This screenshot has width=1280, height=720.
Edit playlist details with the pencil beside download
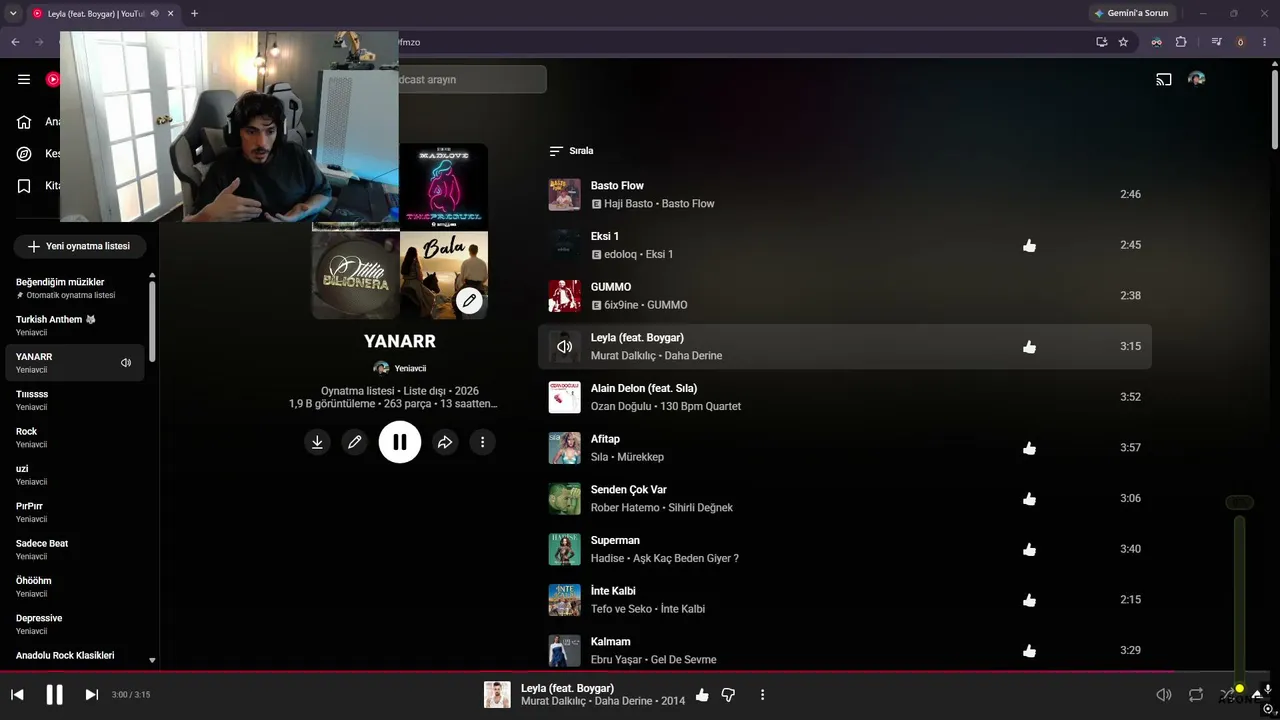click(x=354, y=442)
